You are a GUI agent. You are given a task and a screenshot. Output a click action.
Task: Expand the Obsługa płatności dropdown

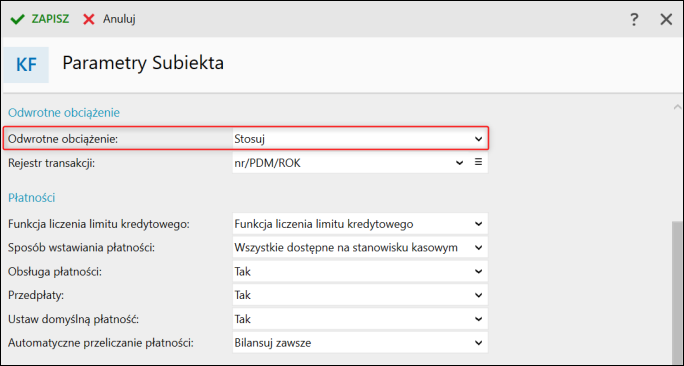pyautogui.click(x=360, y=271)
